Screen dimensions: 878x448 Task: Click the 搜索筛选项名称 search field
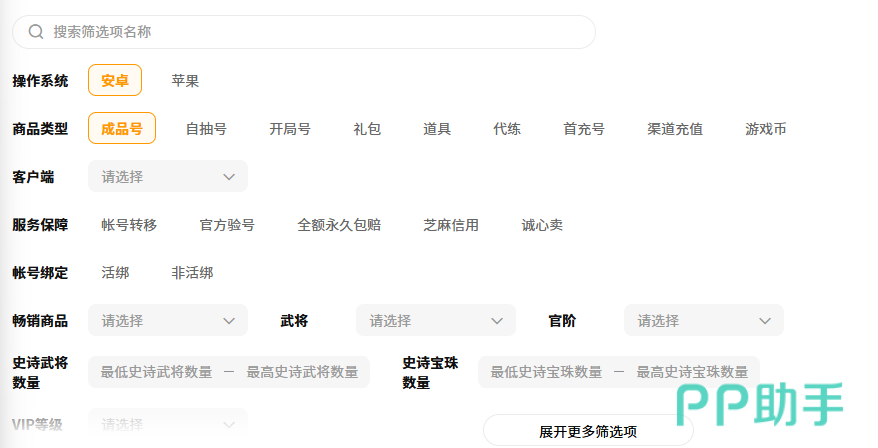(310, 32)
